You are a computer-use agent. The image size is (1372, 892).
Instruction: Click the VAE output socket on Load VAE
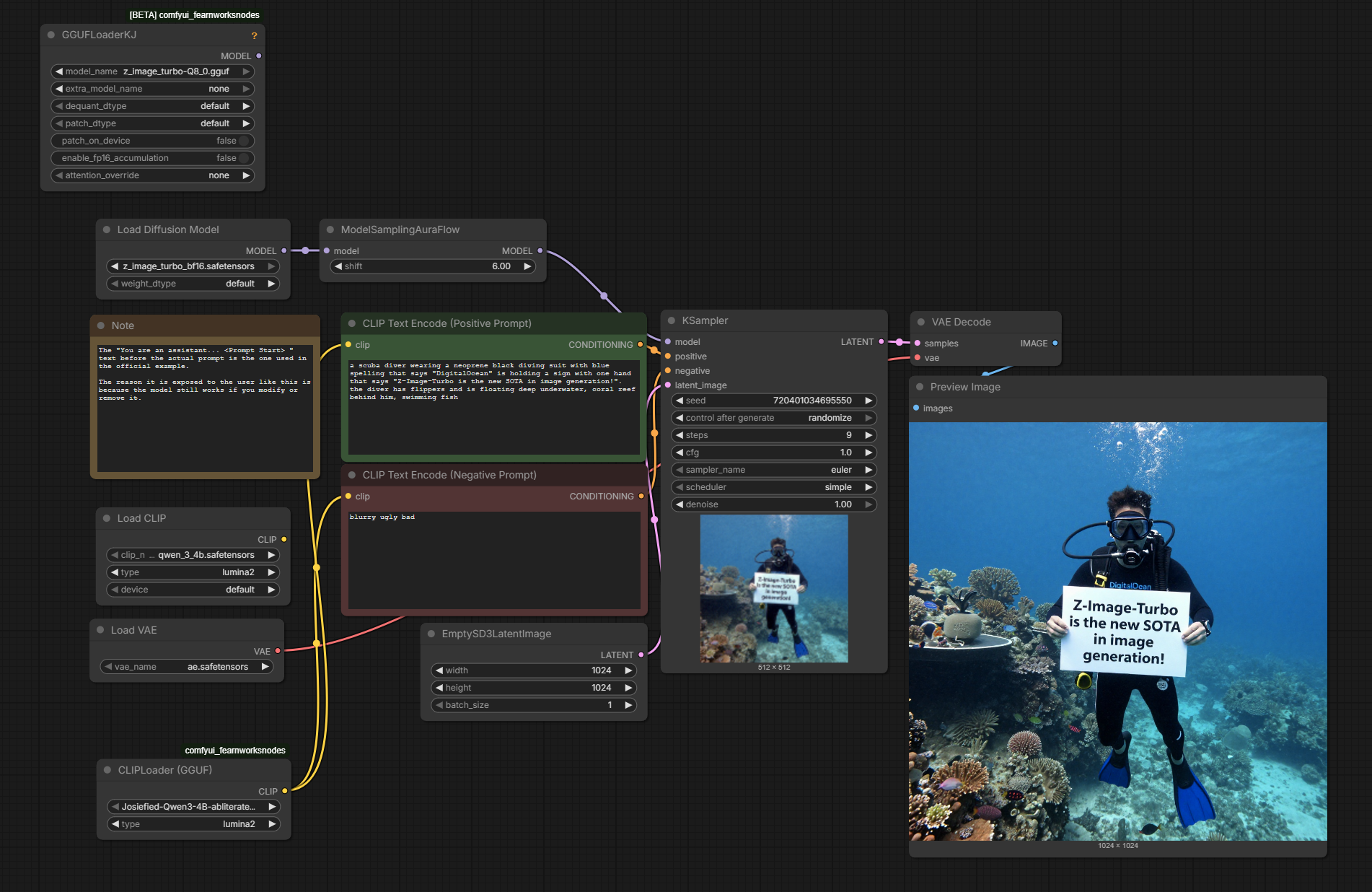[278, 651]
